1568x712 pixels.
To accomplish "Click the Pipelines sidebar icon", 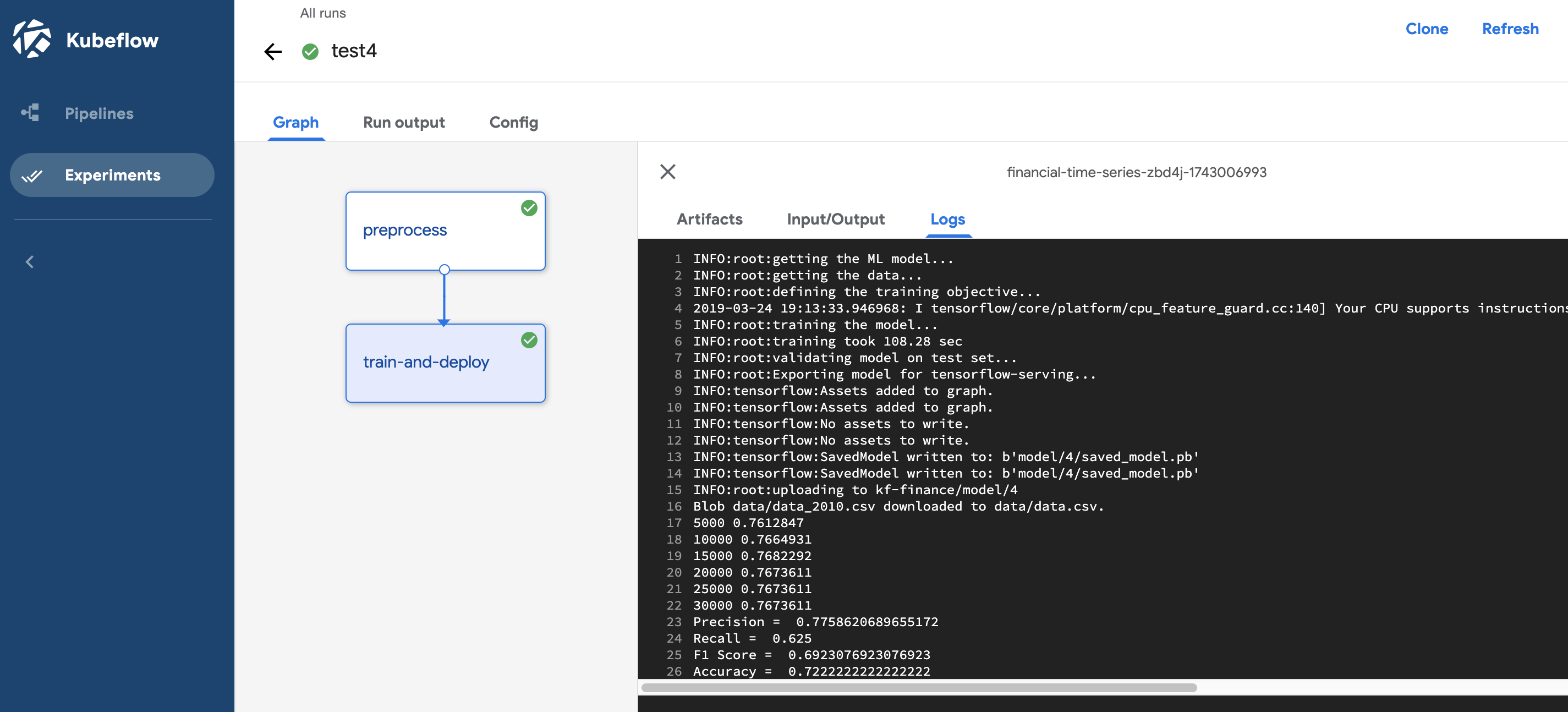I will tap(30, 113).
